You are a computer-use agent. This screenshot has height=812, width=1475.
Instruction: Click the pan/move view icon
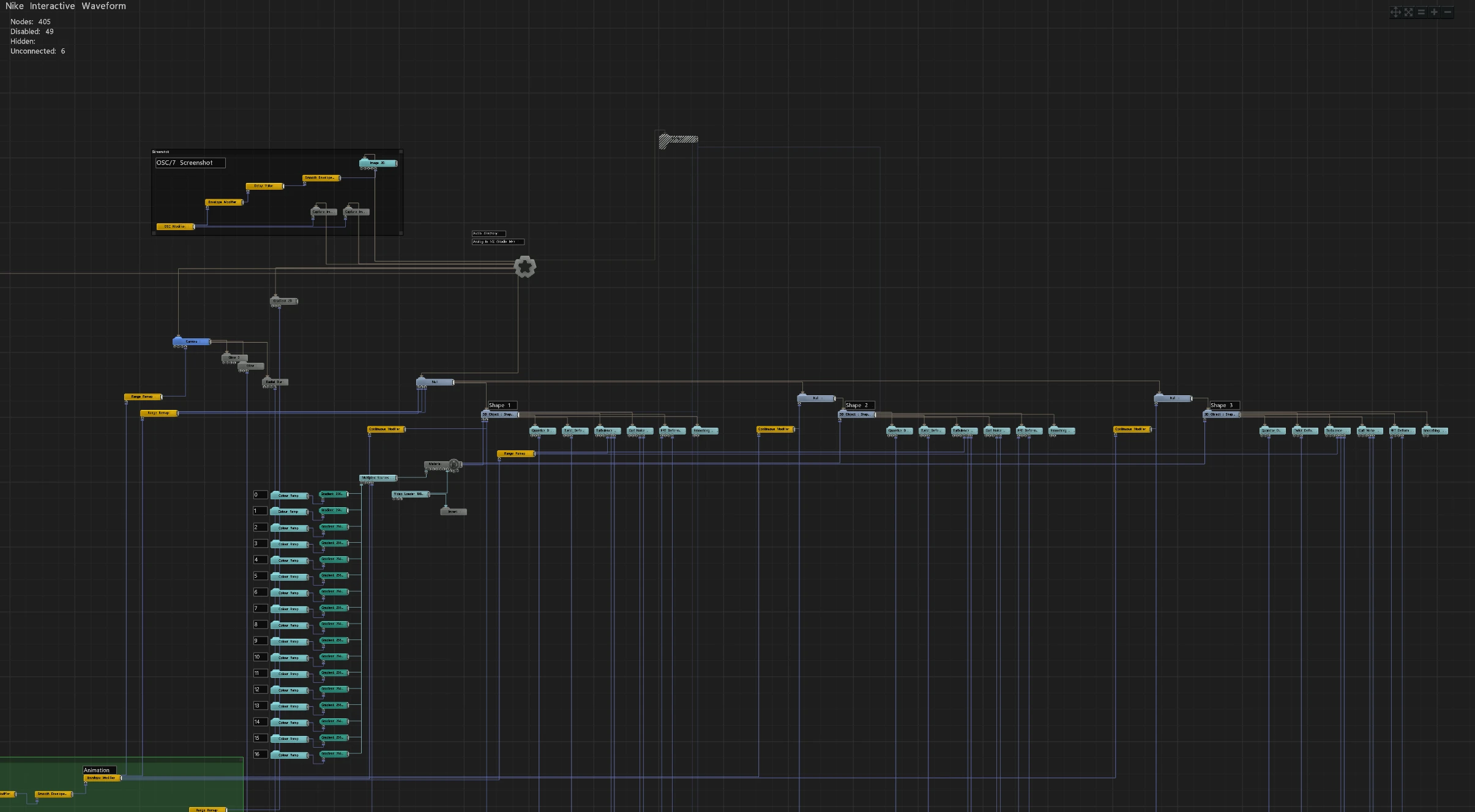coord(1395,12)
